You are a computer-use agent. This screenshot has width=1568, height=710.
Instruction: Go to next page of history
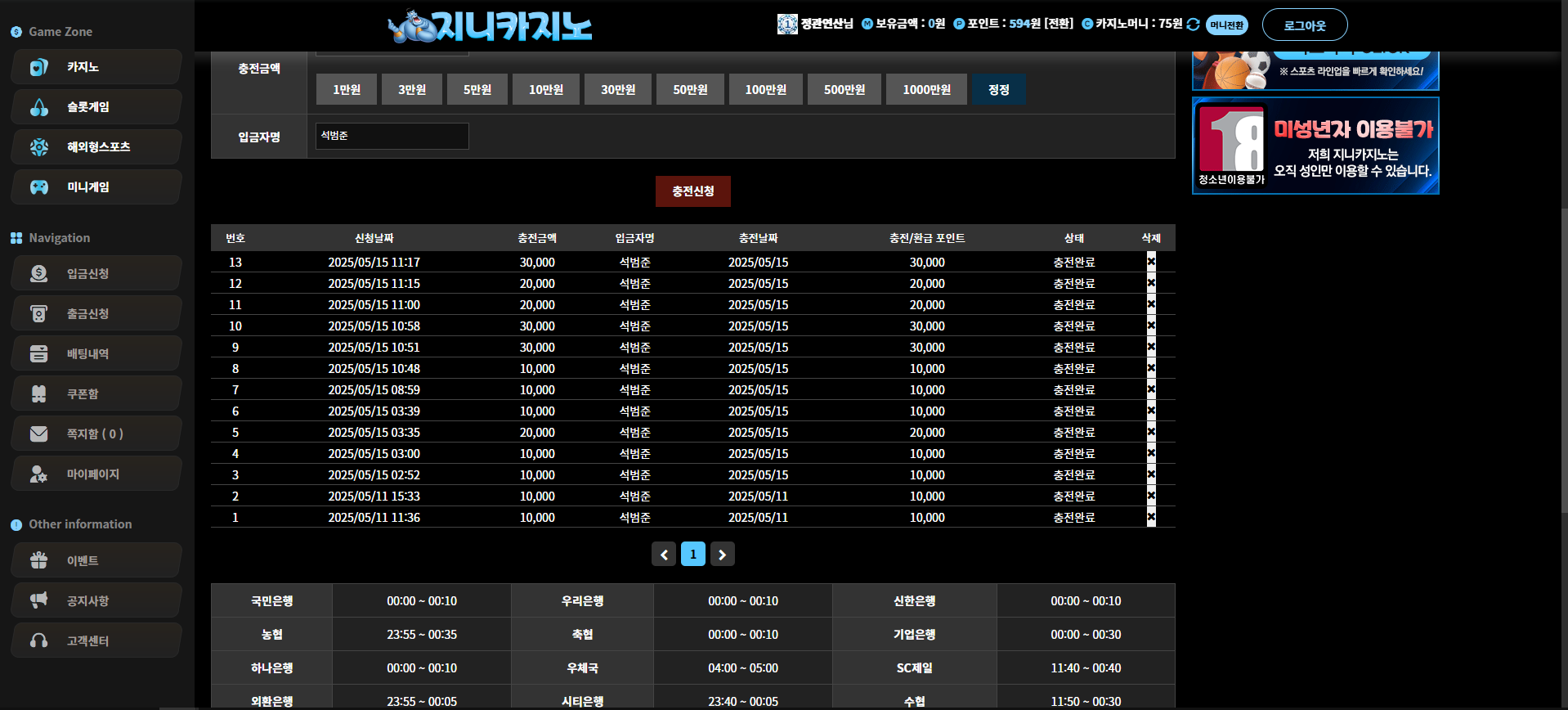(x=722, y=555)
